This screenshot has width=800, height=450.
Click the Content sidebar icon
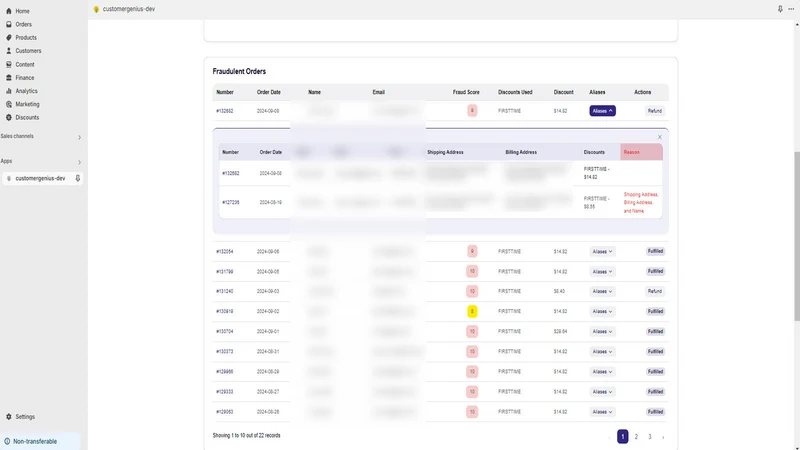[x=9, y=64]
